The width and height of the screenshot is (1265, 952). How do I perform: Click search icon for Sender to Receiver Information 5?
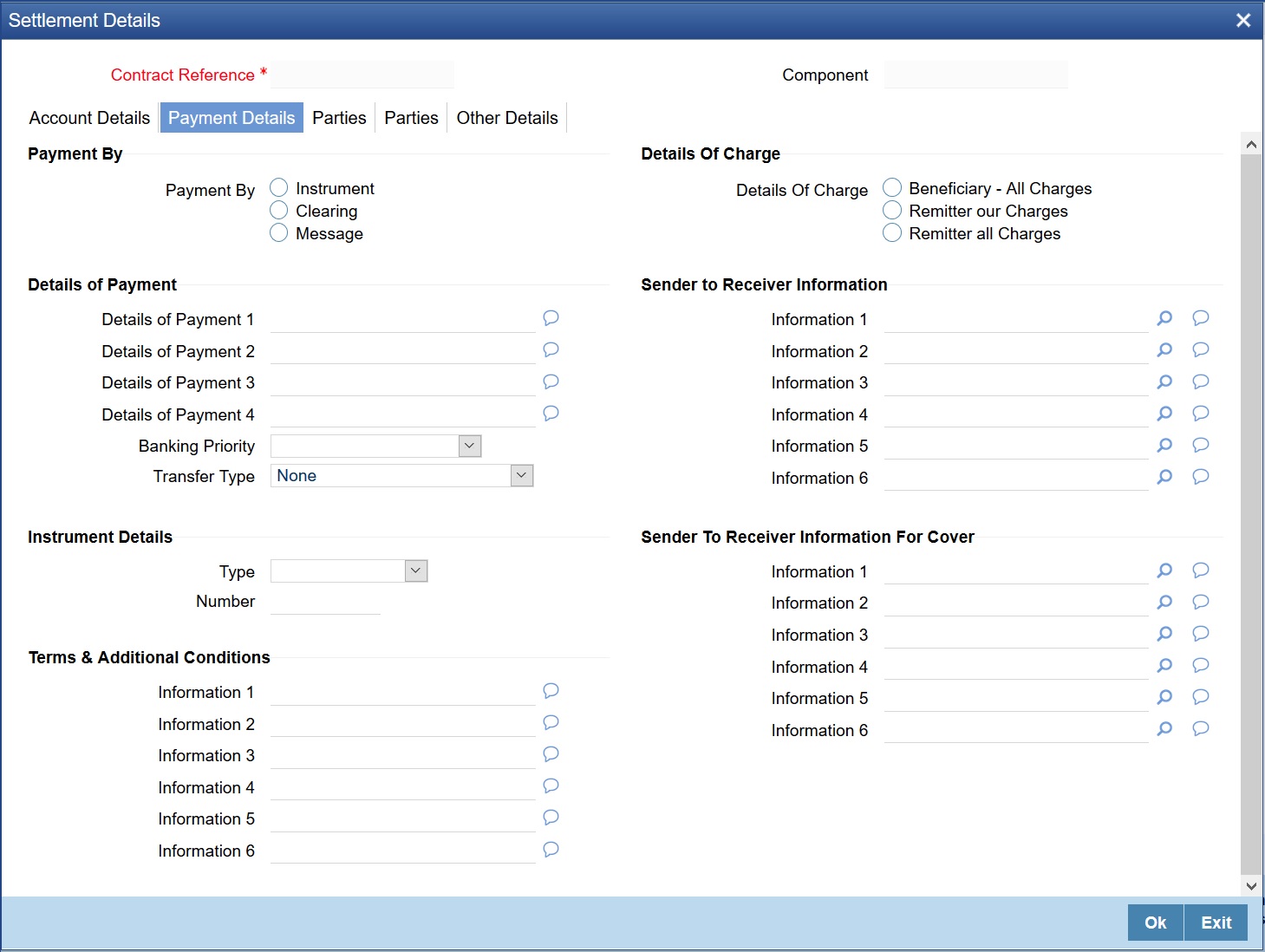(x=1164, y=445)
